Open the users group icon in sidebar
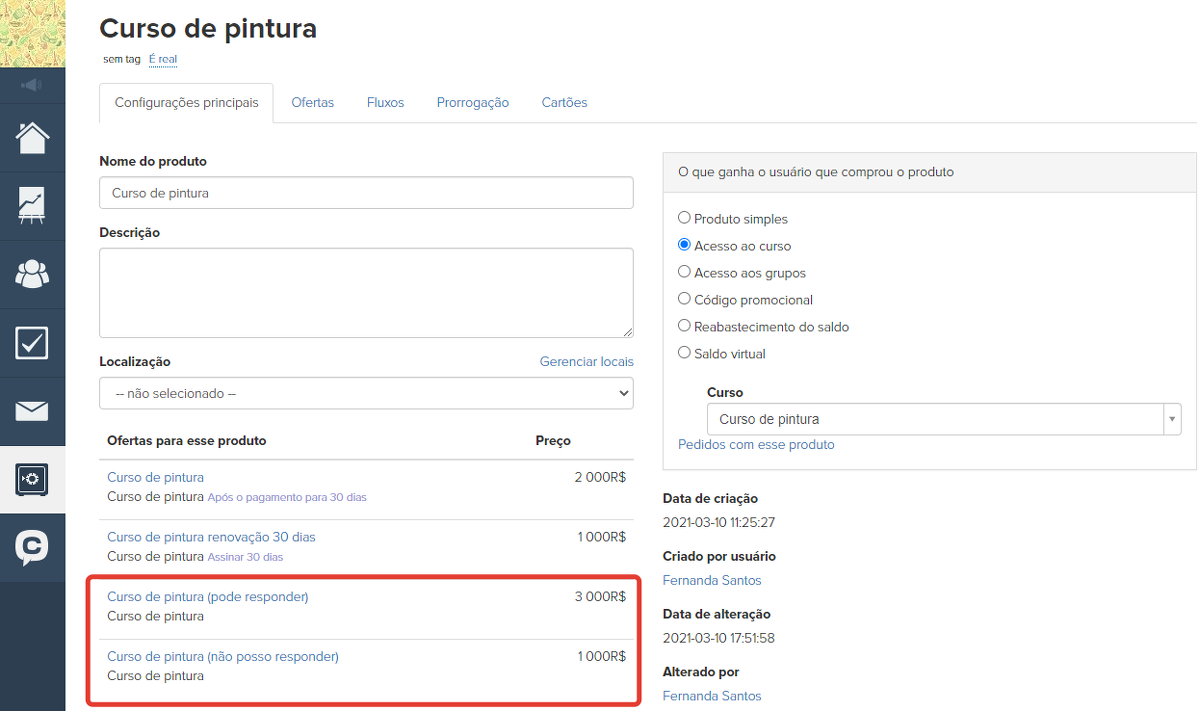This screenshot has width=1200, height=711. point(32,274)
